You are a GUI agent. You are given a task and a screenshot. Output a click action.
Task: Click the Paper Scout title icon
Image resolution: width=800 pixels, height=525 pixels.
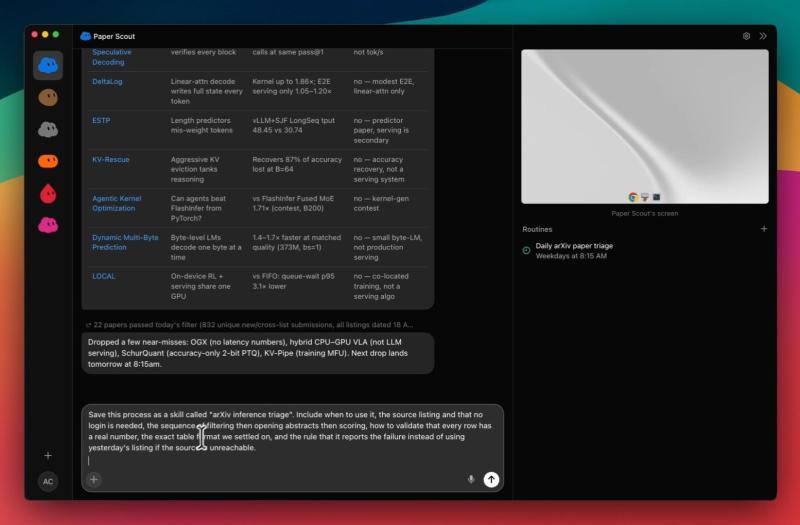tap(85, 36)
